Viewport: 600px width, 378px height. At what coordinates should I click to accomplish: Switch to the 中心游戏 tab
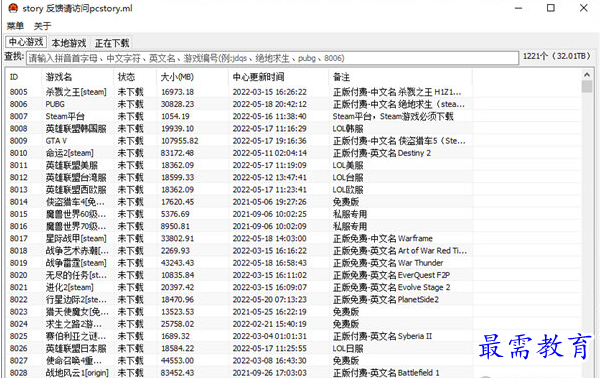pos(26,42)
